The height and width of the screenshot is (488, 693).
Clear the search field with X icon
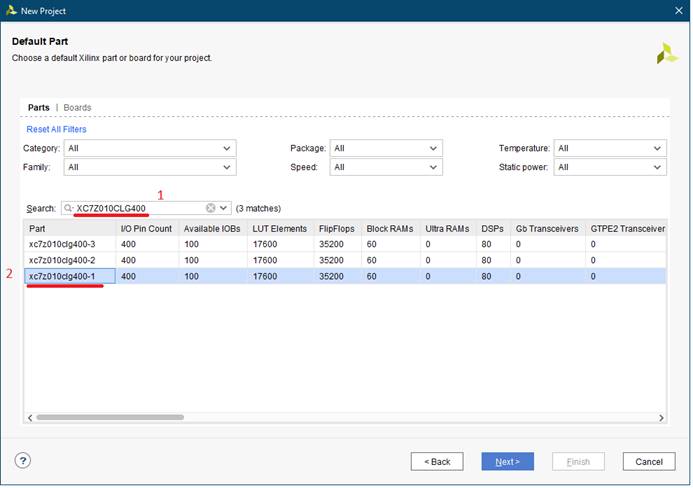pyautogui.click(x=211, y=208)
